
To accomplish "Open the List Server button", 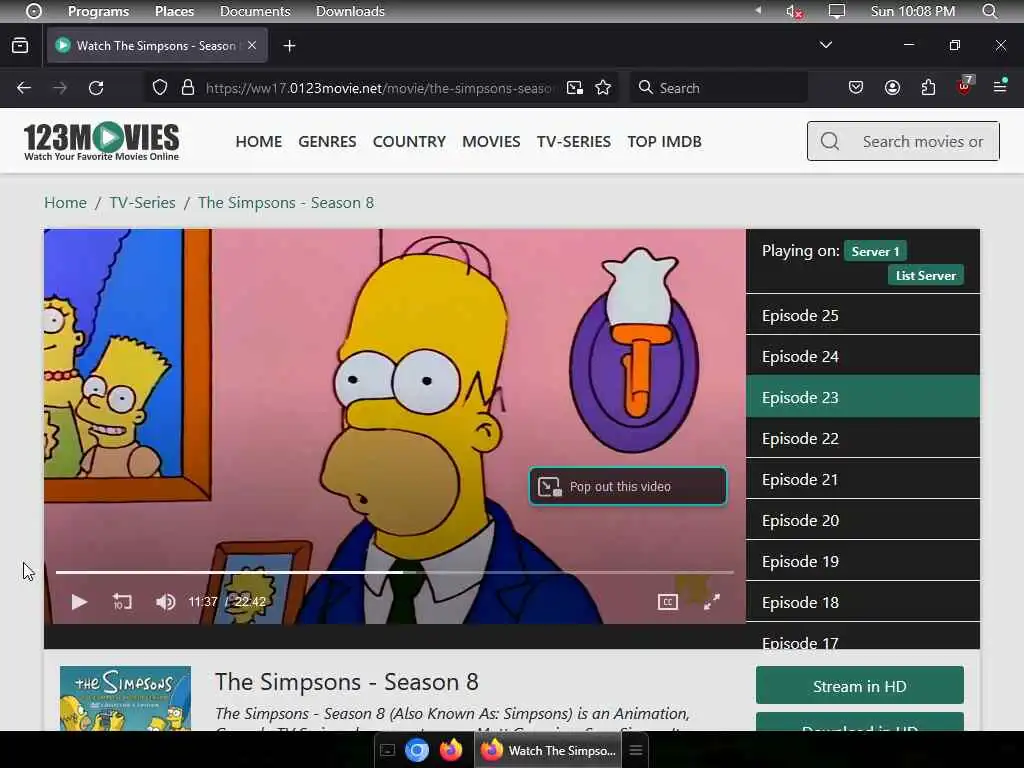I will pos(925,276).
